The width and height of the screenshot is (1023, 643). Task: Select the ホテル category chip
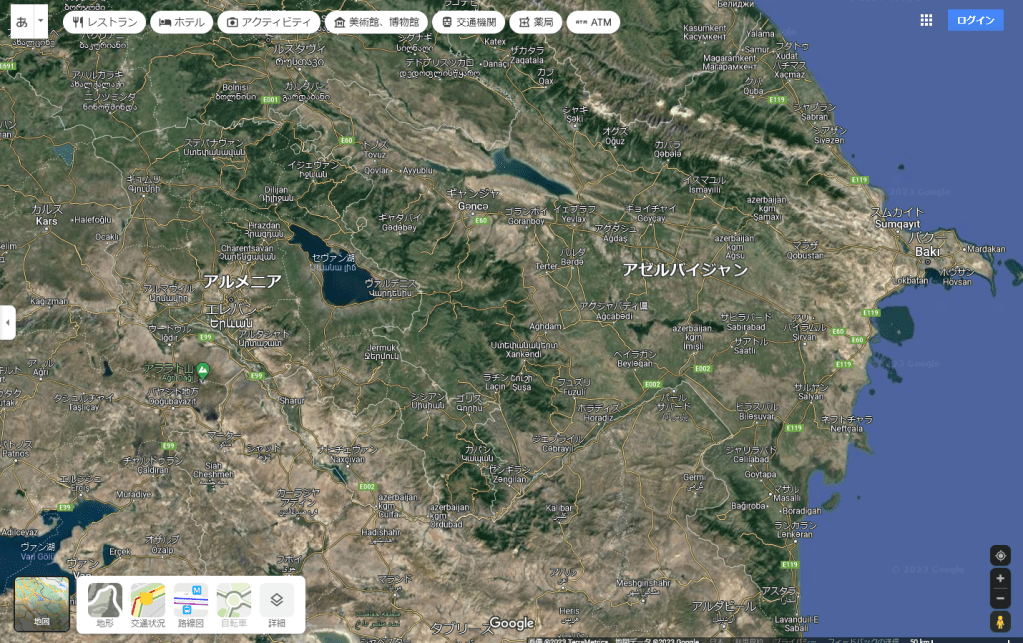click(x=182, y=22)
